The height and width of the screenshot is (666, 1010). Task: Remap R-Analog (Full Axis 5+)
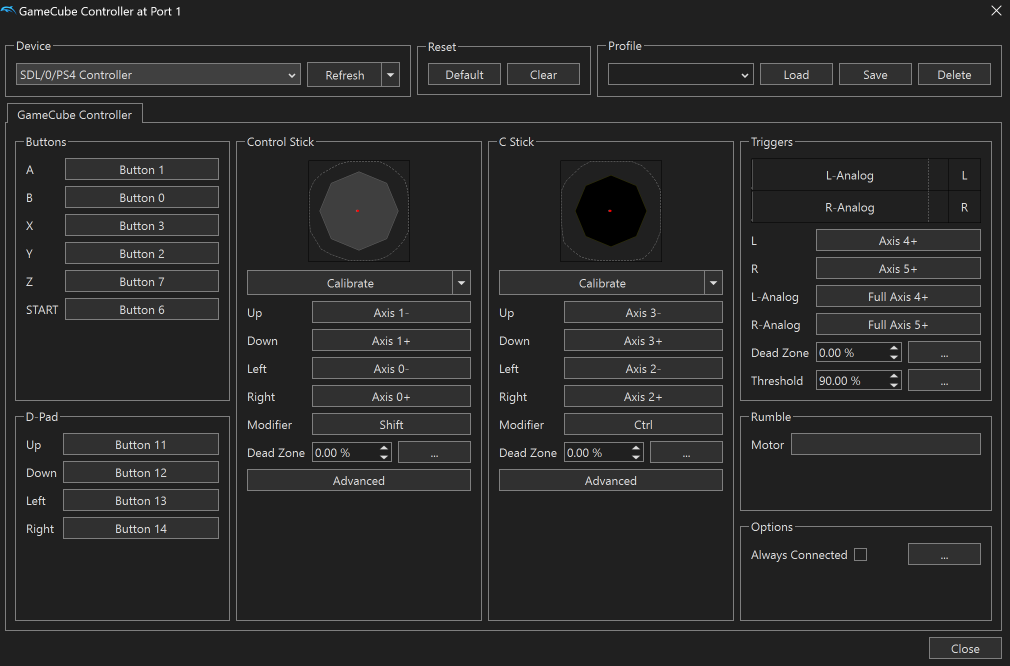[x=898, y=325]
